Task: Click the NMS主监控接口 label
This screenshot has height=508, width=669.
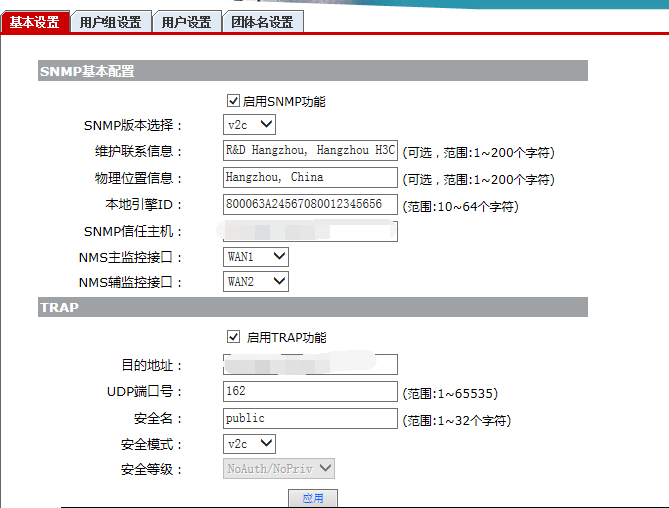Action: [130, 258]
